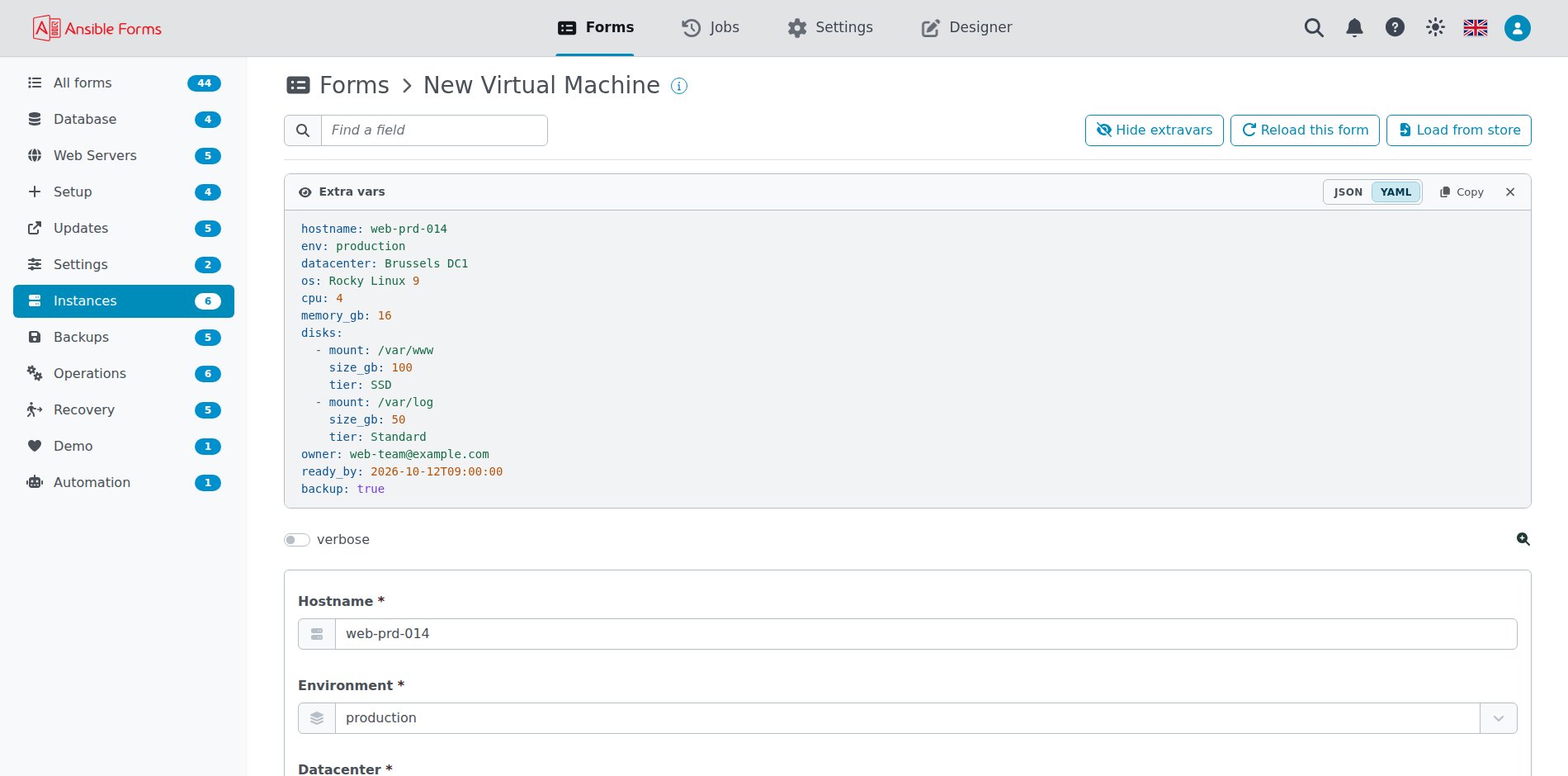This screenshot has width=1568, height=776.
Task: Click into the Find a field input
Action: click(434, 130)
